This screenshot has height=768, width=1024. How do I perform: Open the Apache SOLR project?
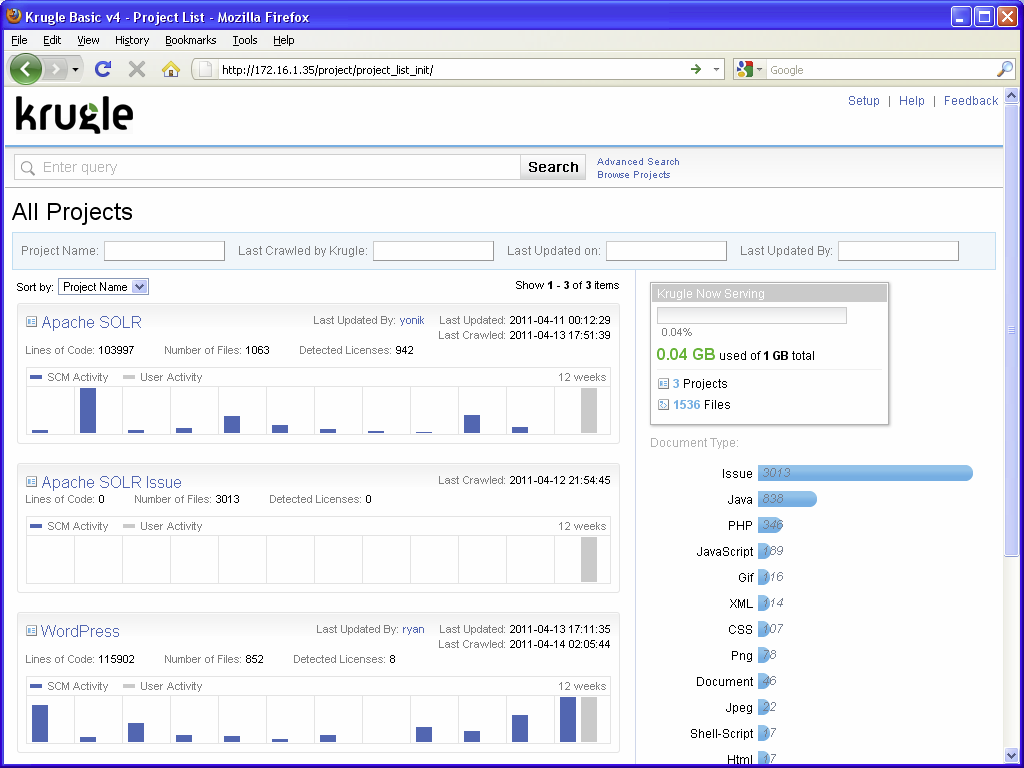tap(91, 322)
